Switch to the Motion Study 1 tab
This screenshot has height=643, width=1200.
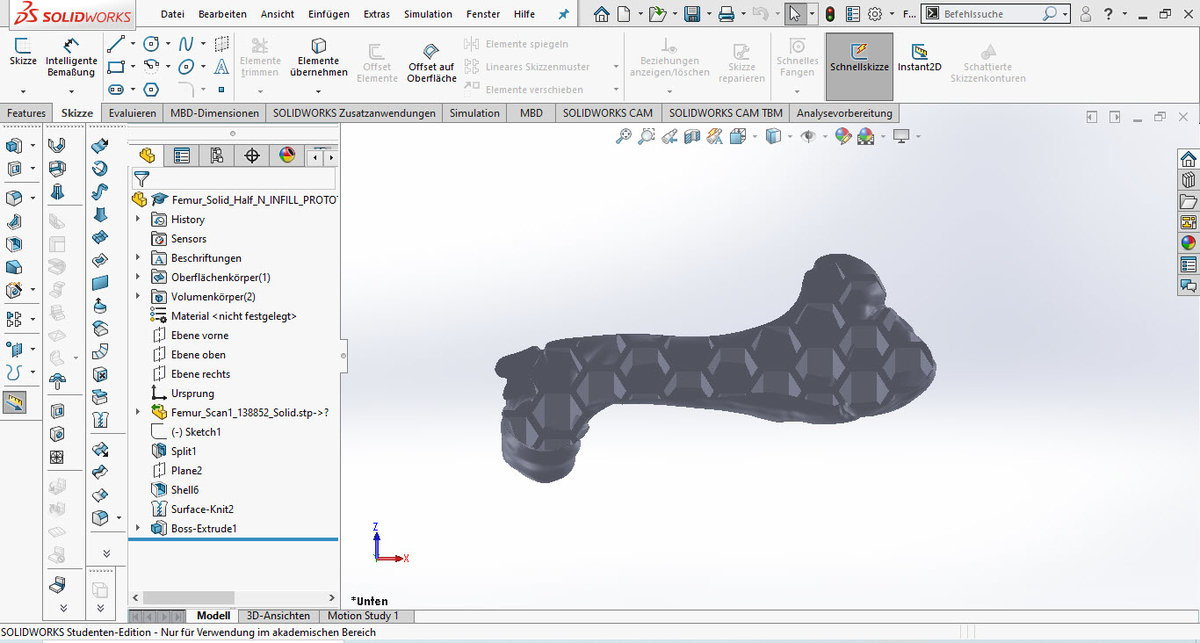[x=362, y=616]
